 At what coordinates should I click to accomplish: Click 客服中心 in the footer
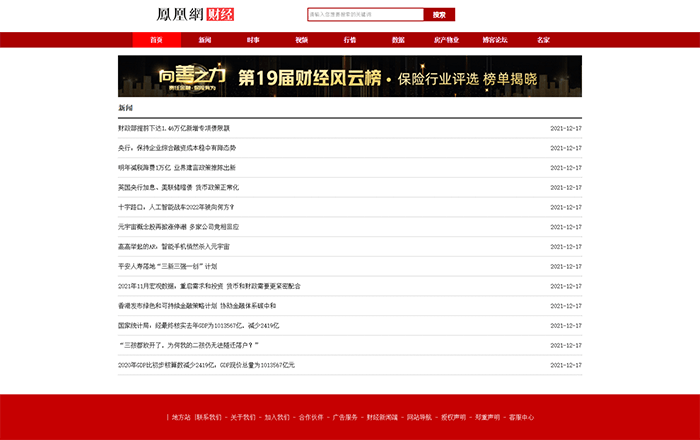tap(521, 417)
